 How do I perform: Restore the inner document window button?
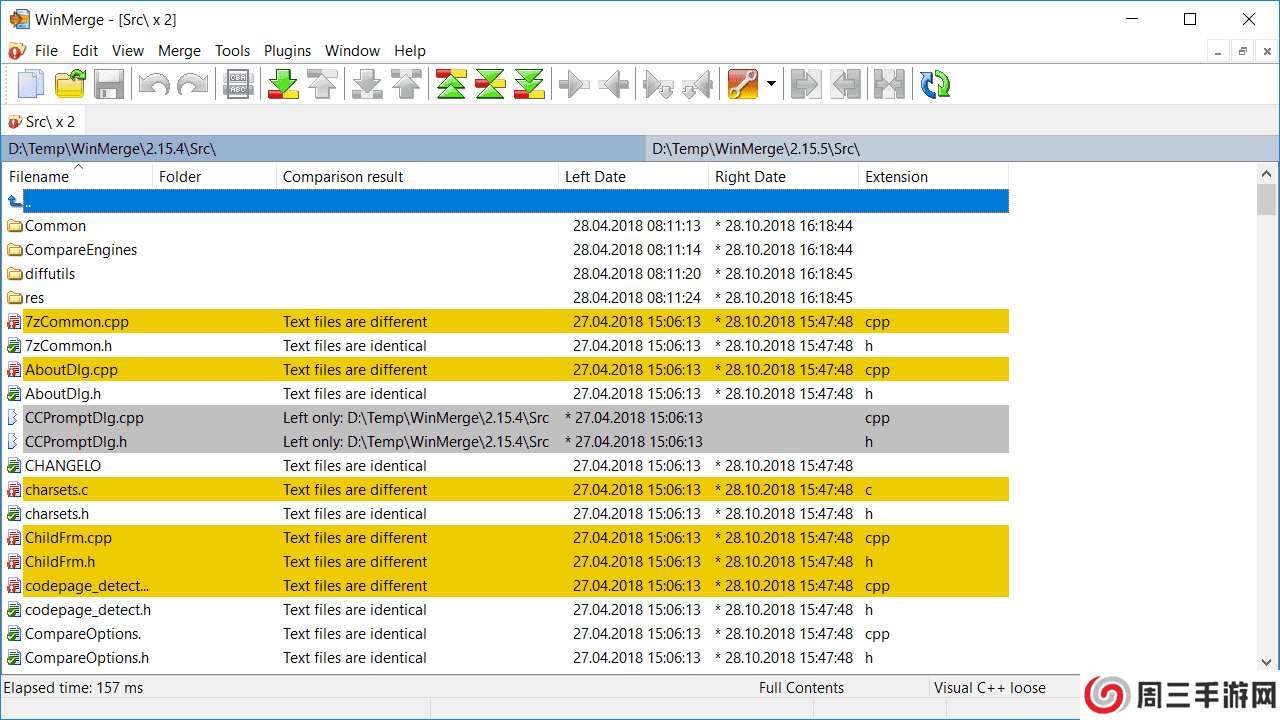click(1243, 51)
